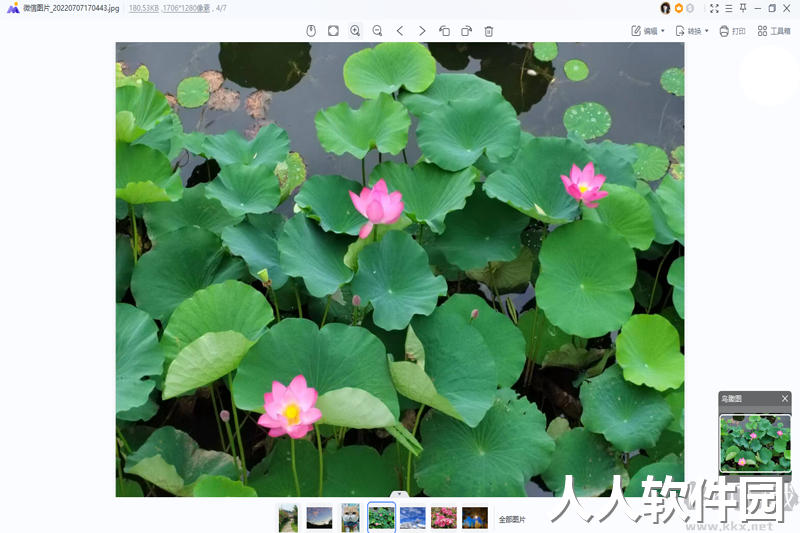The image size is (800, 533).
Task: Click the file name 微信图片_20220707170443.jpg
Action: click(x=71, y=8)
